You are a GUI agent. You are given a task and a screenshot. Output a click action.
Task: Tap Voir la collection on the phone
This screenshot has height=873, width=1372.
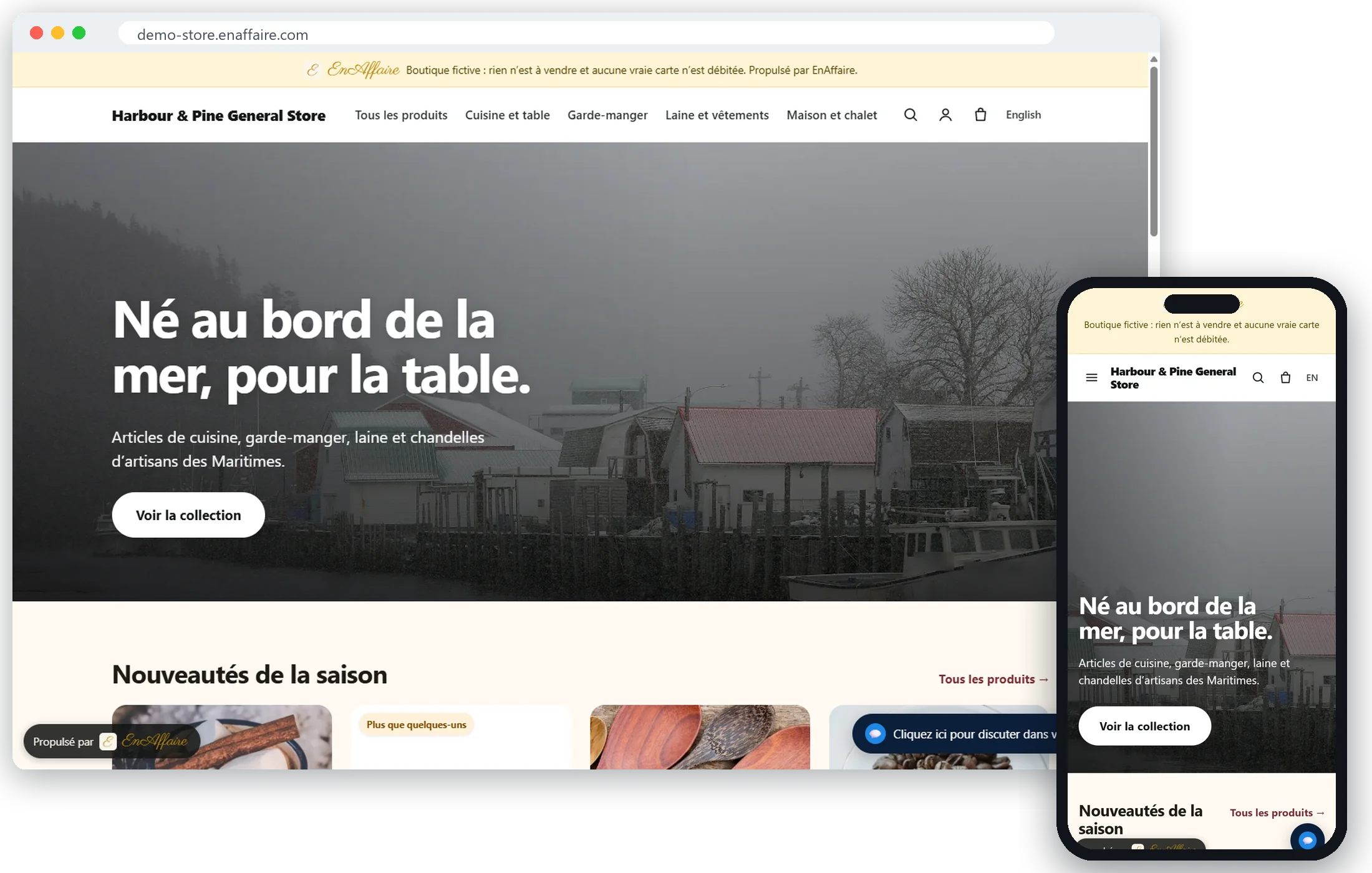tap(1144, 726)
